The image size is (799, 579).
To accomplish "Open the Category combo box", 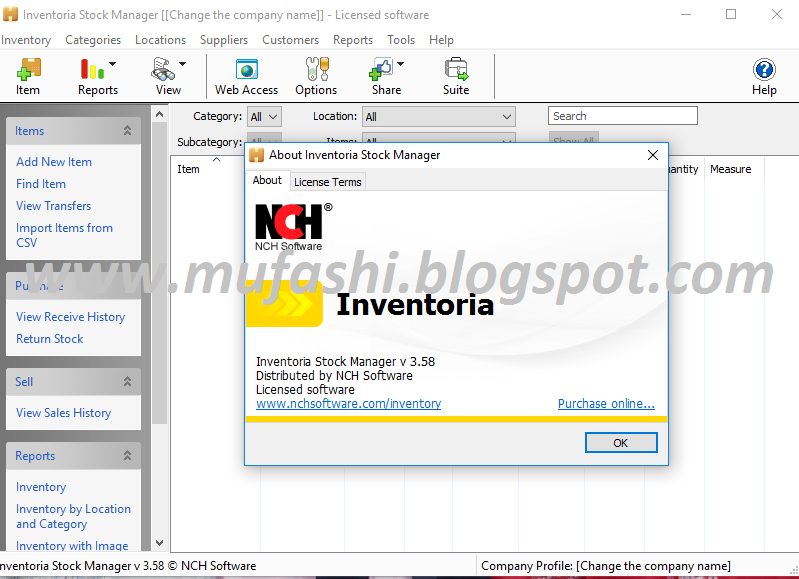I will [264, 117].
